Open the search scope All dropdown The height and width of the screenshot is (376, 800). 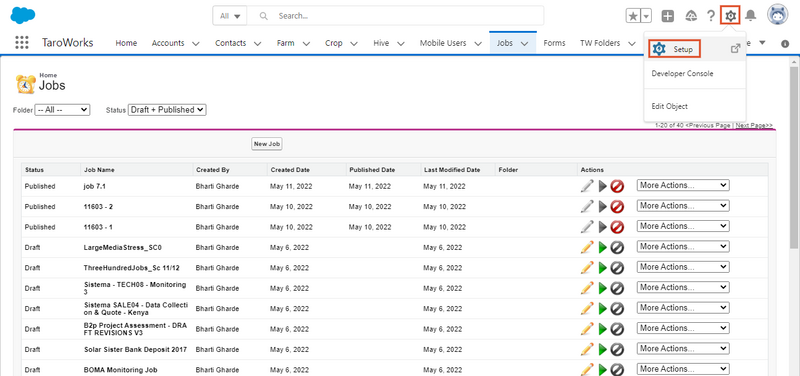pyautogui.click(x=230, y=16)
